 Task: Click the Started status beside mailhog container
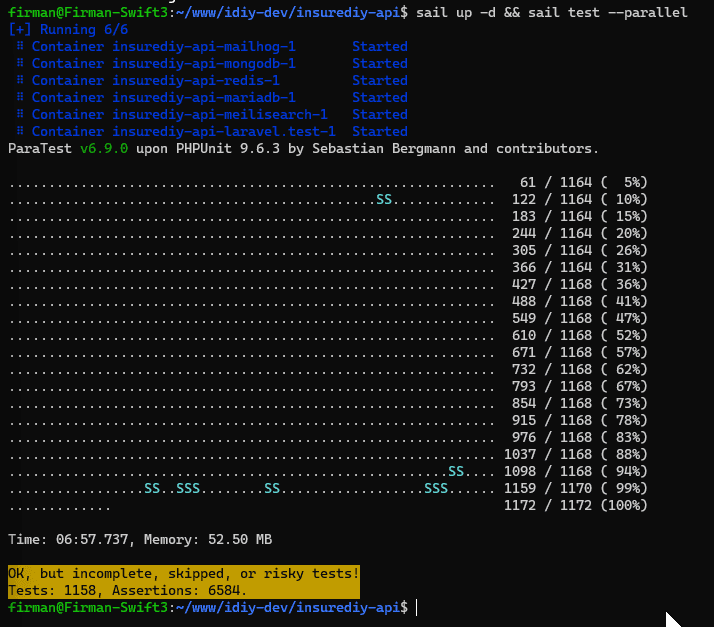[379, 47]
